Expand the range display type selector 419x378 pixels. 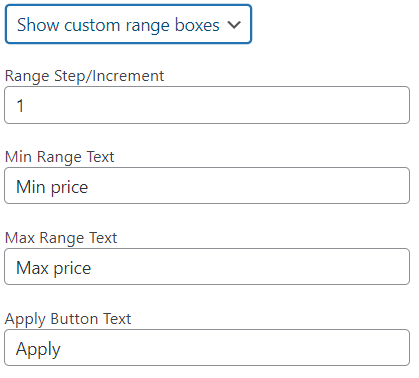[128, 24]
